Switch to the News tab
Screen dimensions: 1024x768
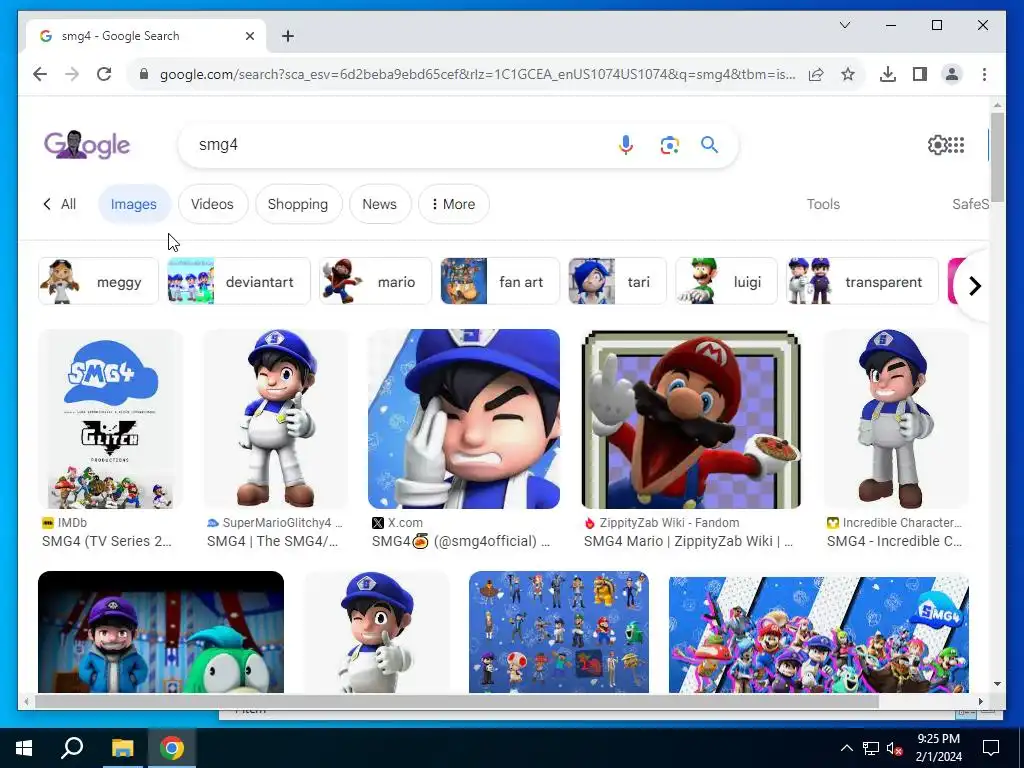coord(379,204)
